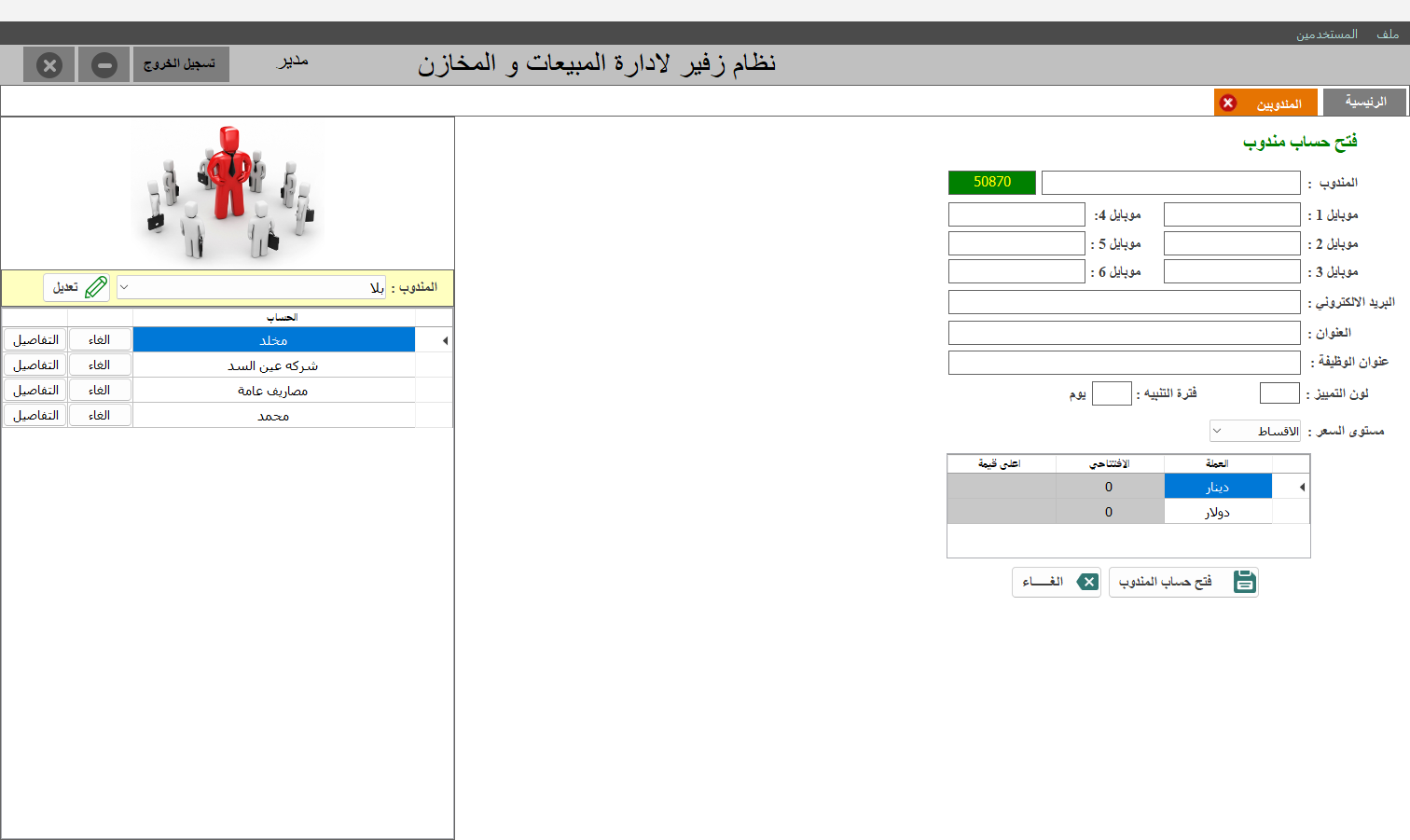Click the موبايل 1 input field
Screen dimensions: 1410x840
(1232, 214)
